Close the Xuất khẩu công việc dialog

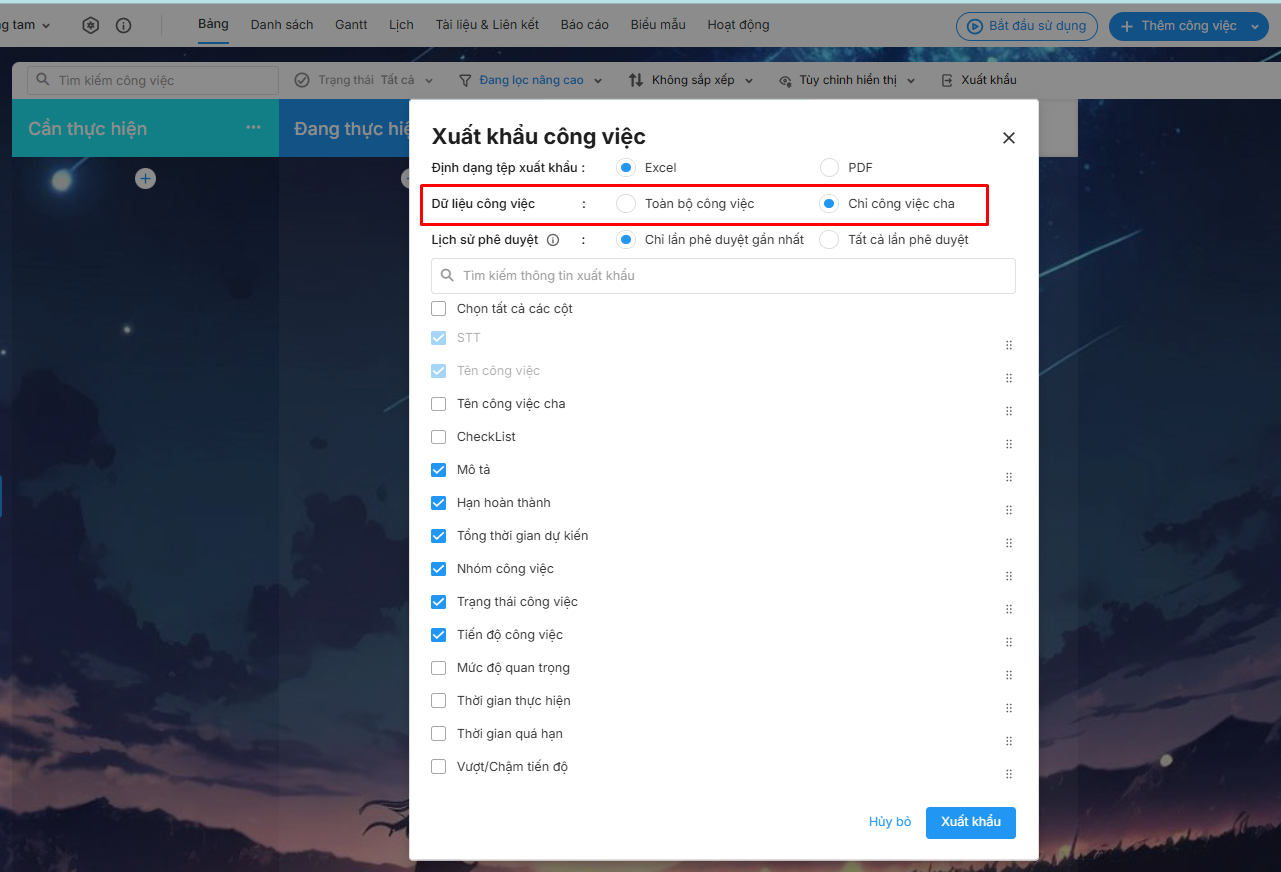click(1009, 138)
